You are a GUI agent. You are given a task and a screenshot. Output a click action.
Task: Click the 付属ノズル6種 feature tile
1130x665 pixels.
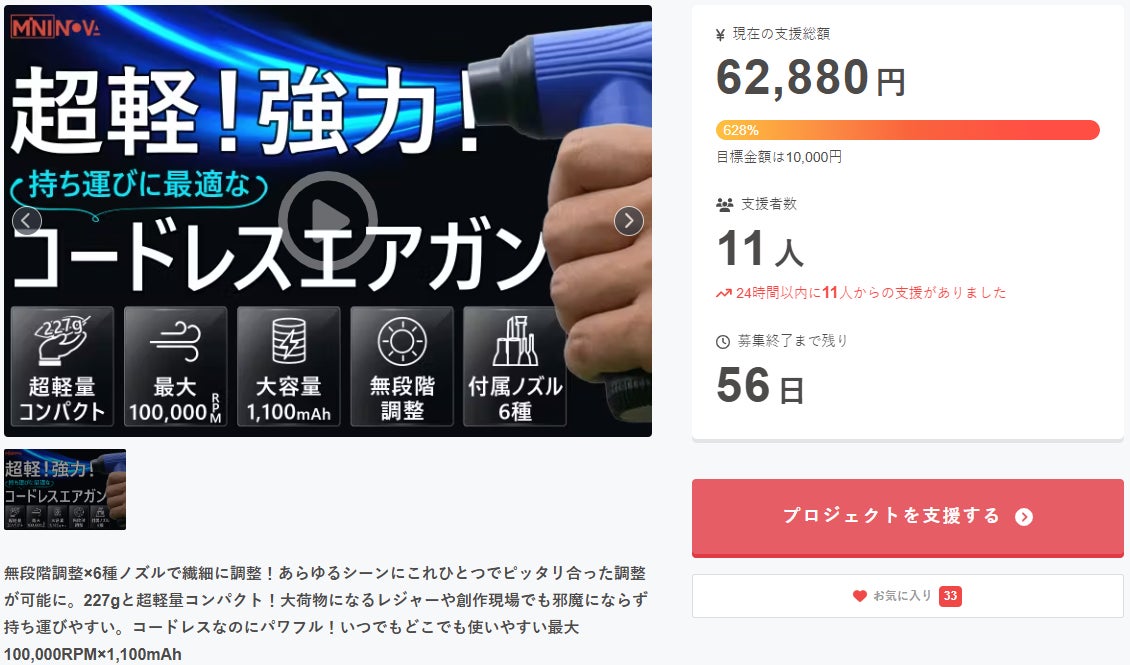[515, 366]
